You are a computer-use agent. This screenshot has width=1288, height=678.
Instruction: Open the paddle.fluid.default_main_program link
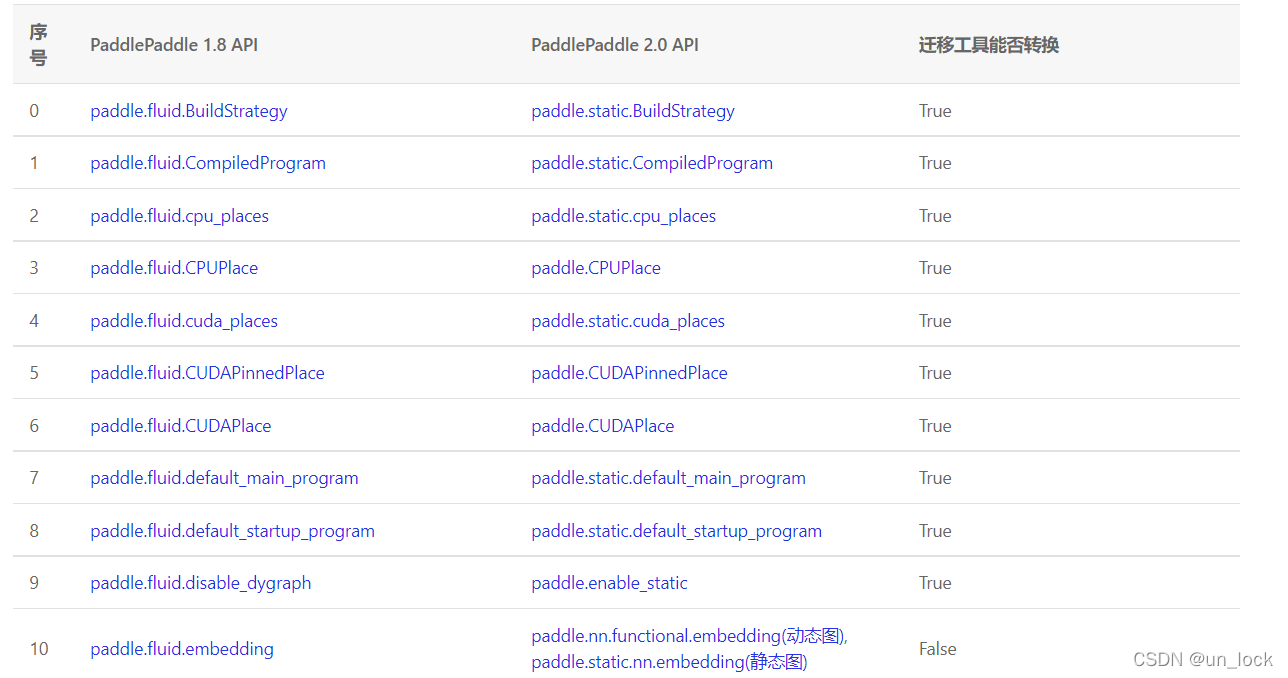[x=224, y=478]
